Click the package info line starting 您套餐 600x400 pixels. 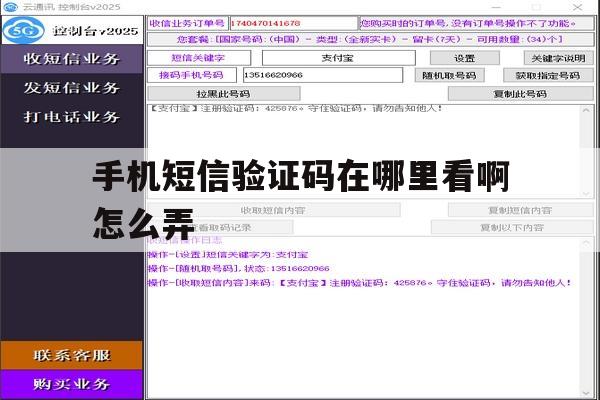370,39
